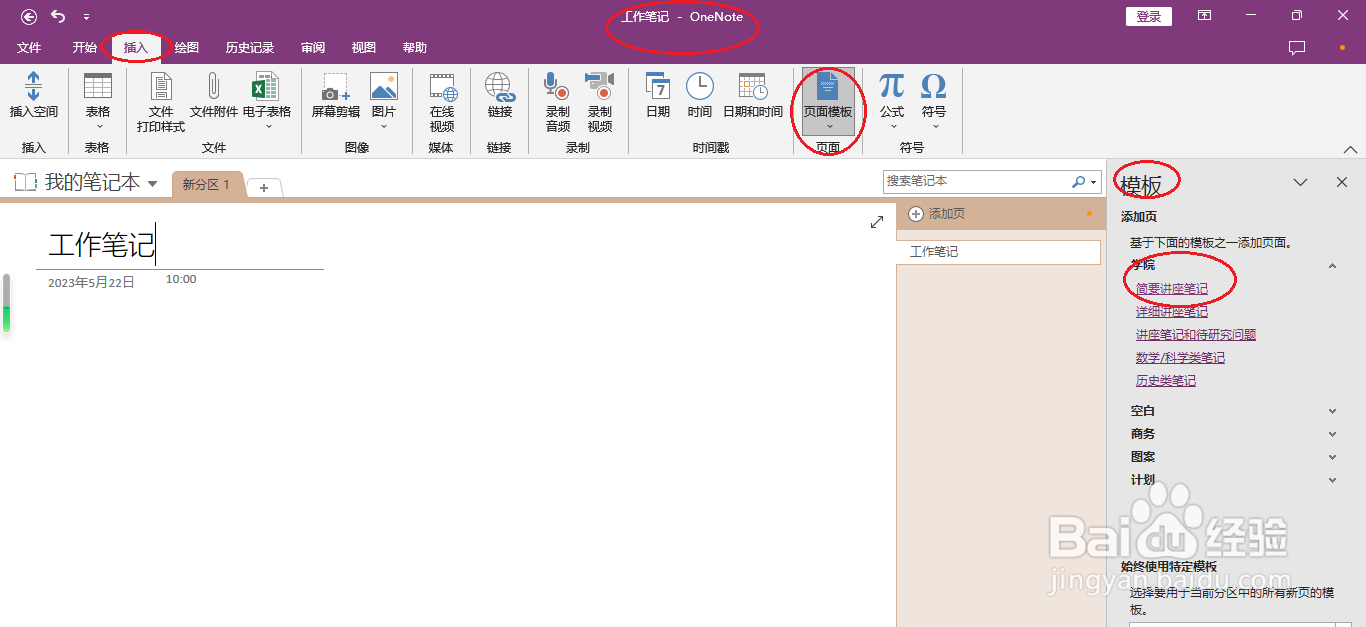Viewport: 1366px width, 627px height.
Task: Expand the 计划 template category
Action: (x=1332, y=480)
